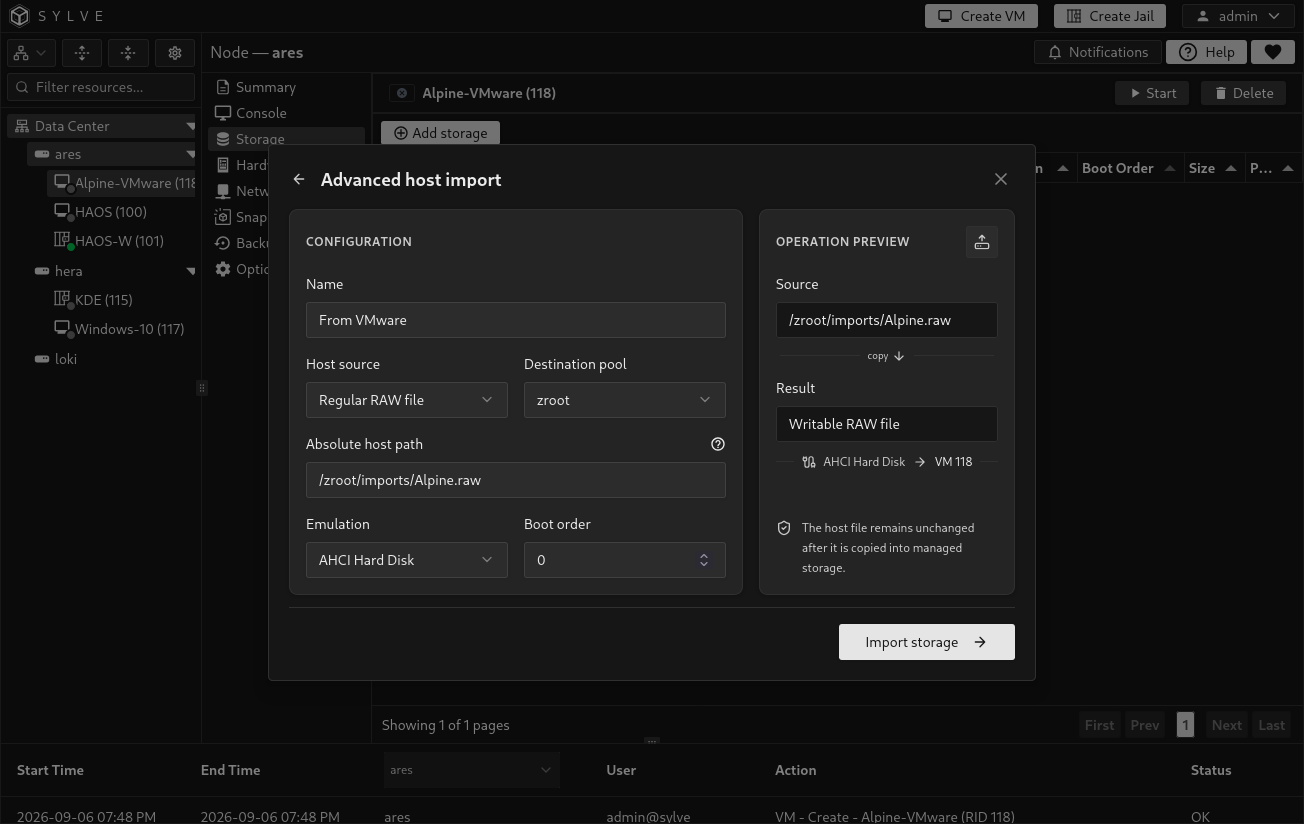Click the Prev page button
The image size is (1304, 824).
click(x=1144, y=725)
